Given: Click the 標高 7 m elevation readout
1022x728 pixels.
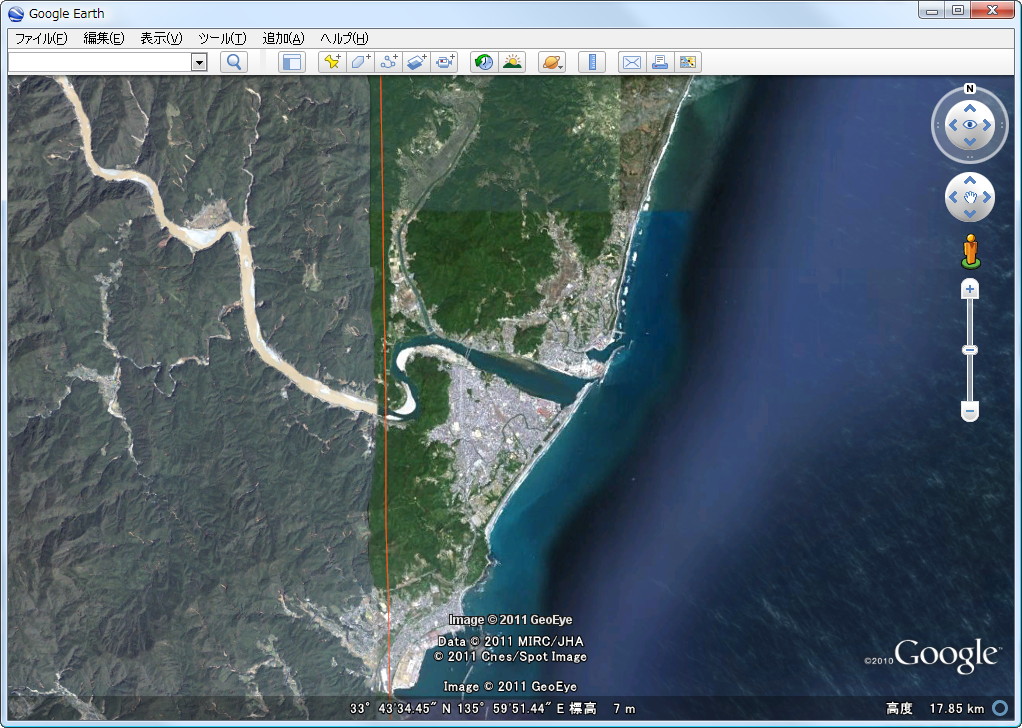Looking at the screenshot, I should coord(602,708).
